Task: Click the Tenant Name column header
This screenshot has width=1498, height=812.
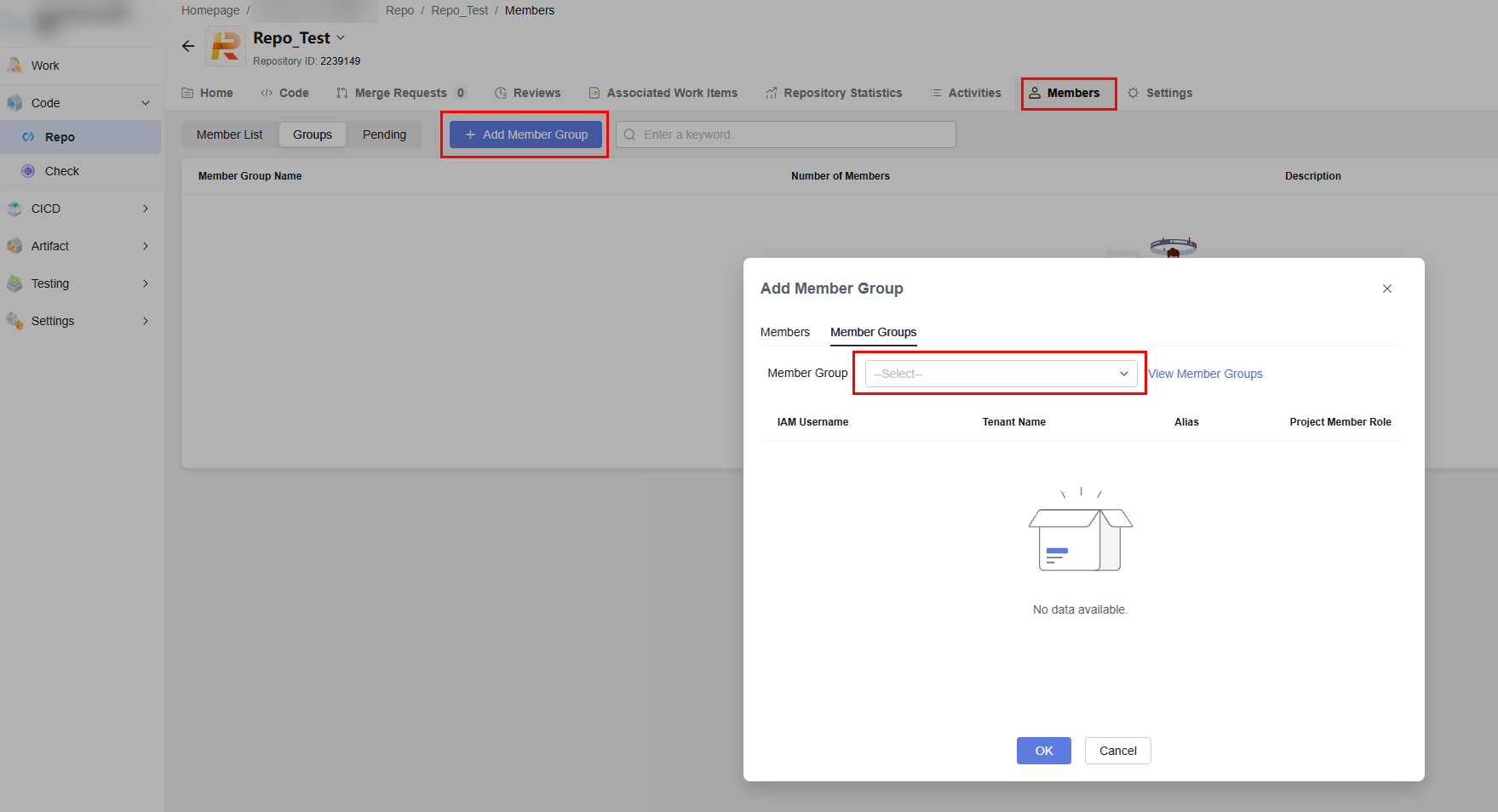Action: pyautogui.click(x=1014, y=422)
